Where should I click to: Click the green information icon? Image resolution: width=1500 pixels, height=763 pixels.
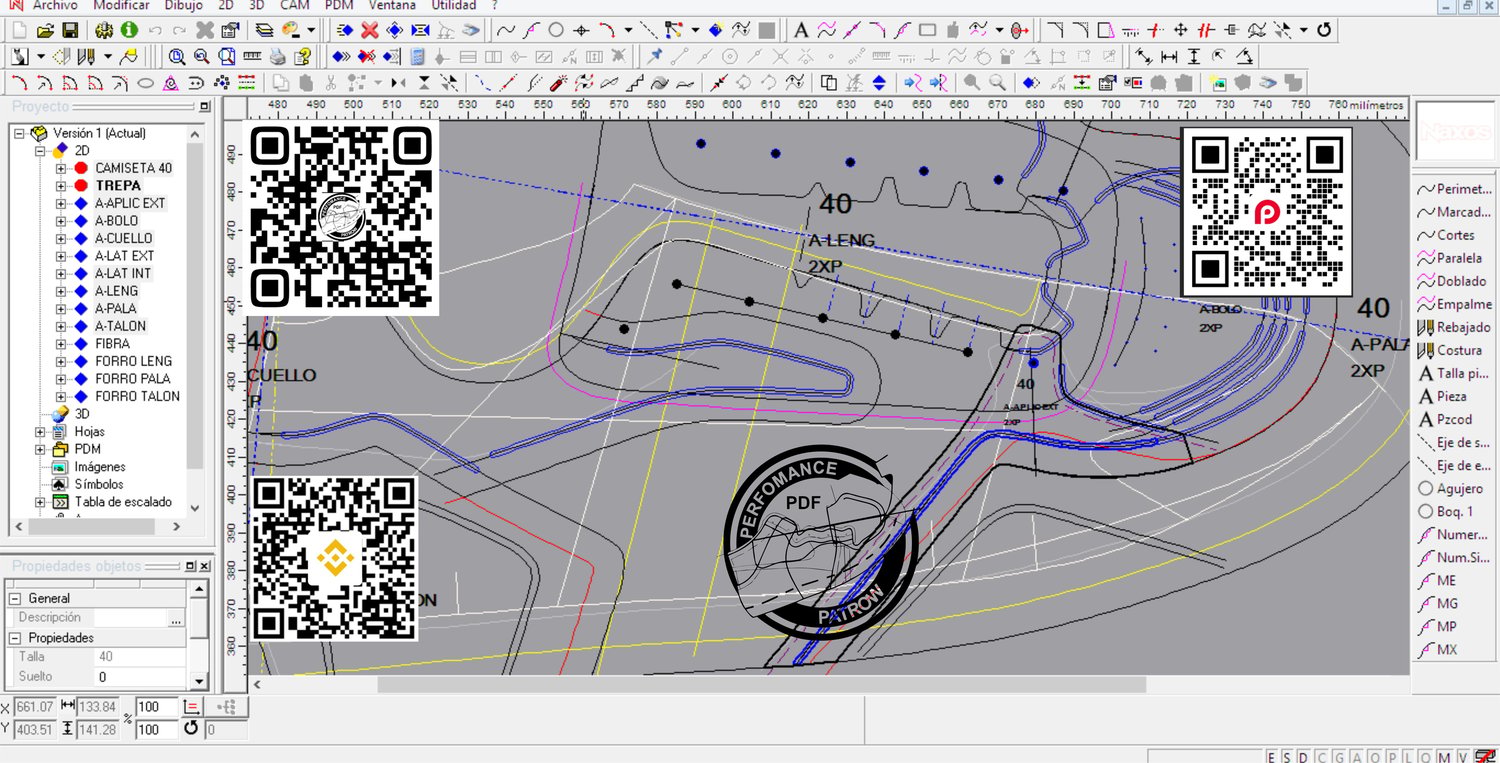pyautogui.click(x=129, y=30)
